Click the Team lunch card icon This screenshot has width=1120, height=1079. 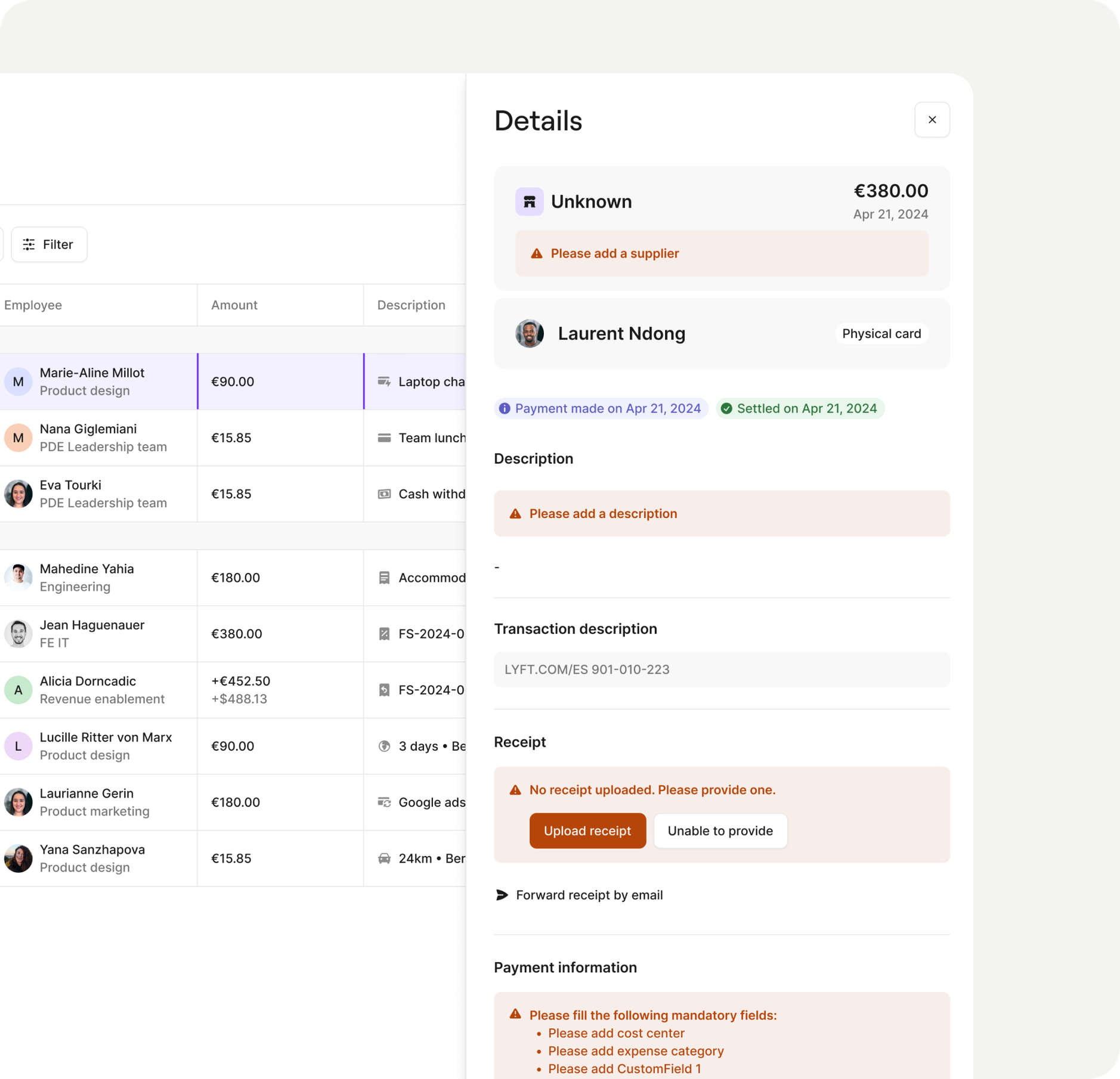[x=384, y=438]
